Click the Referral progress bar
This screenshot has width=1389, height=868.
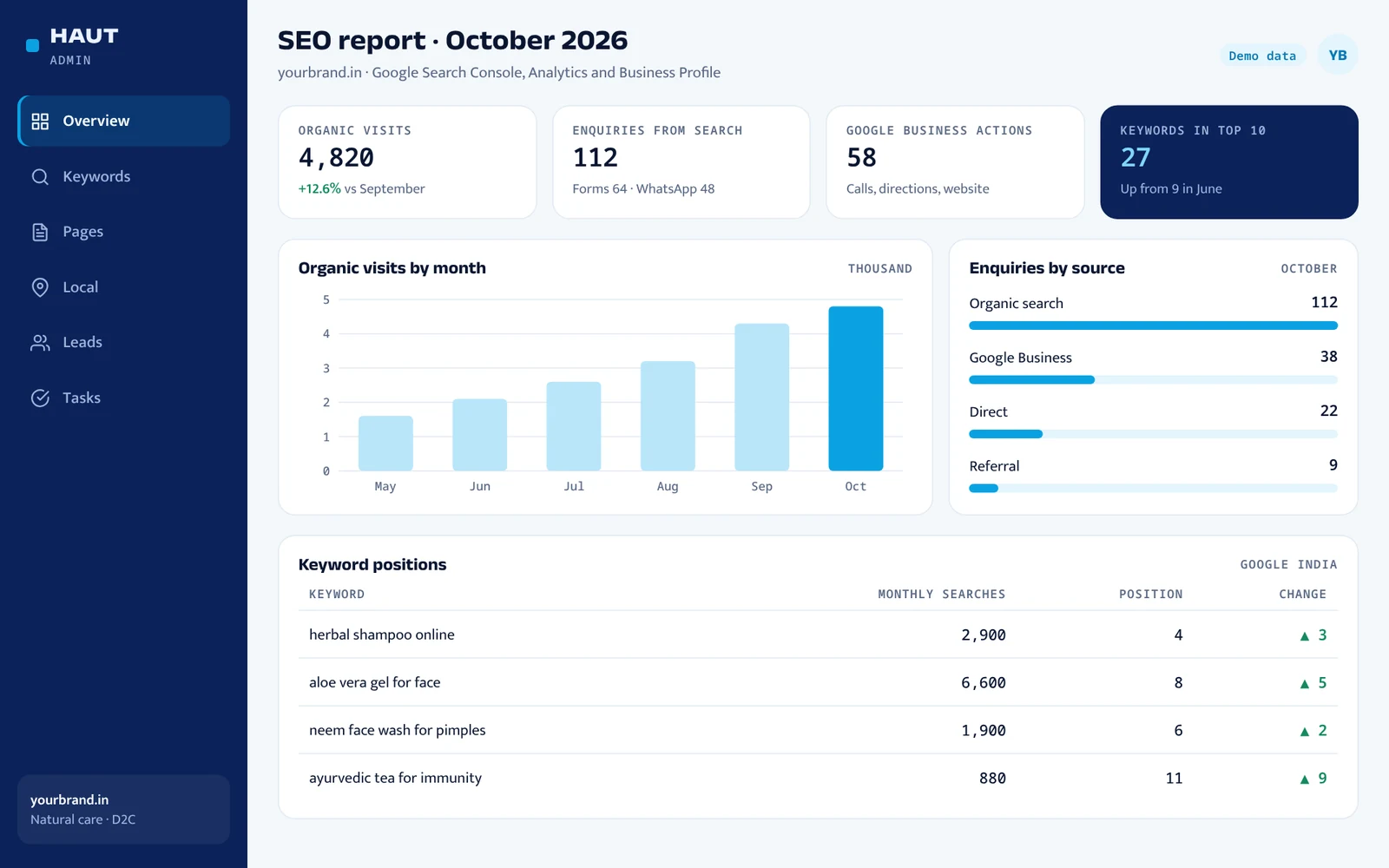coord(1153,488)
